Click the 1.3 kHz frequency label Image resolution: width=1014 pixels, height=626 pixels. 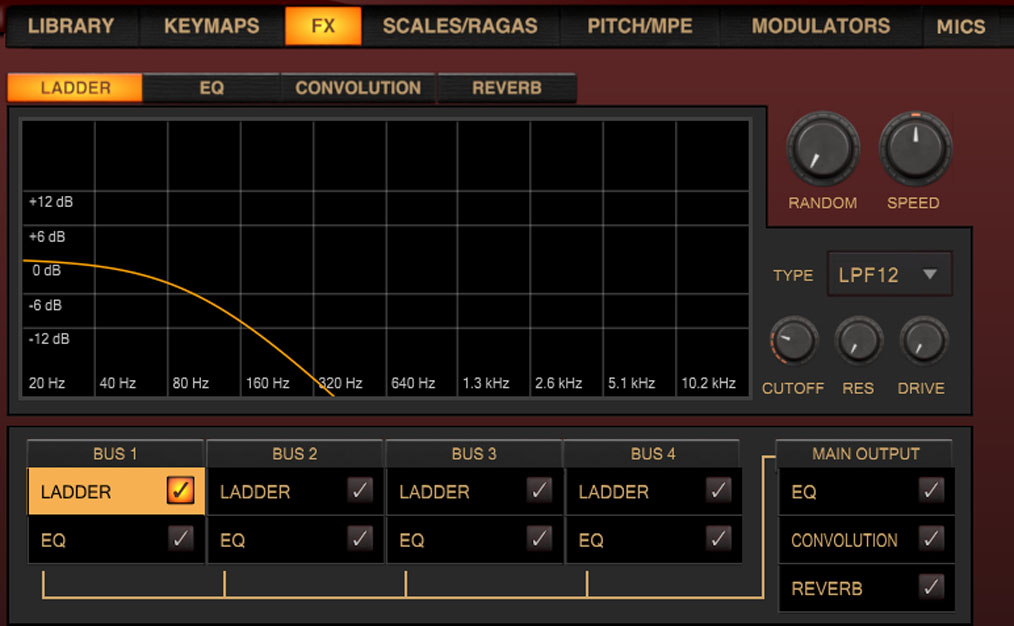pyautogui.click(x=486, y=383)
